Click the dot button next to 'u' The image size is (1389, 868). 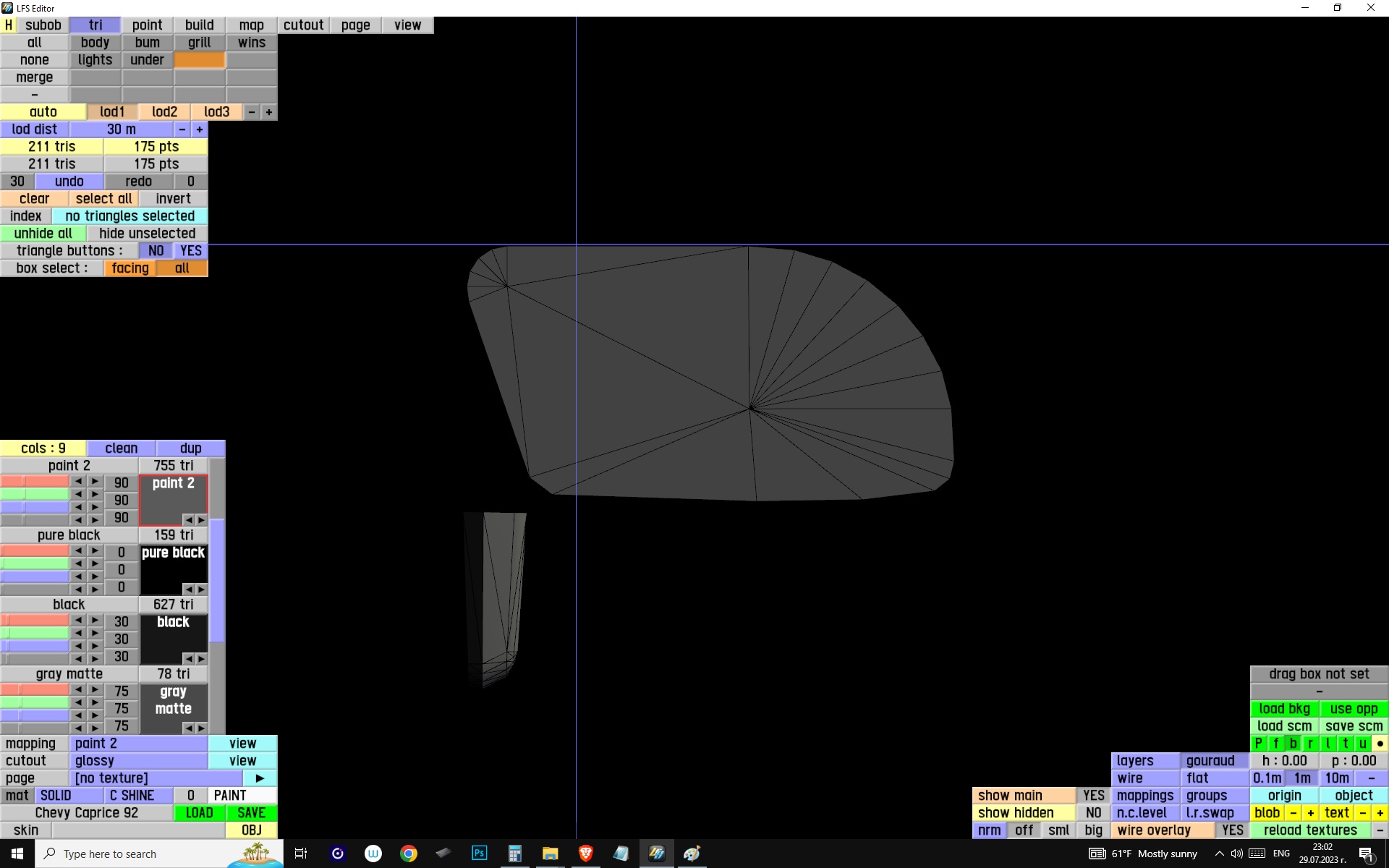point(1380,744)
